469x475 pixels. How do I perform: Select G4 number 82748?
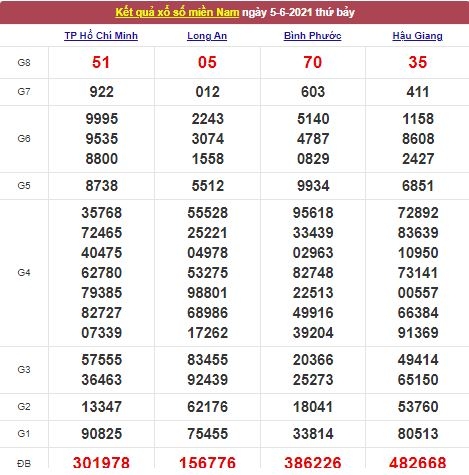313,273
